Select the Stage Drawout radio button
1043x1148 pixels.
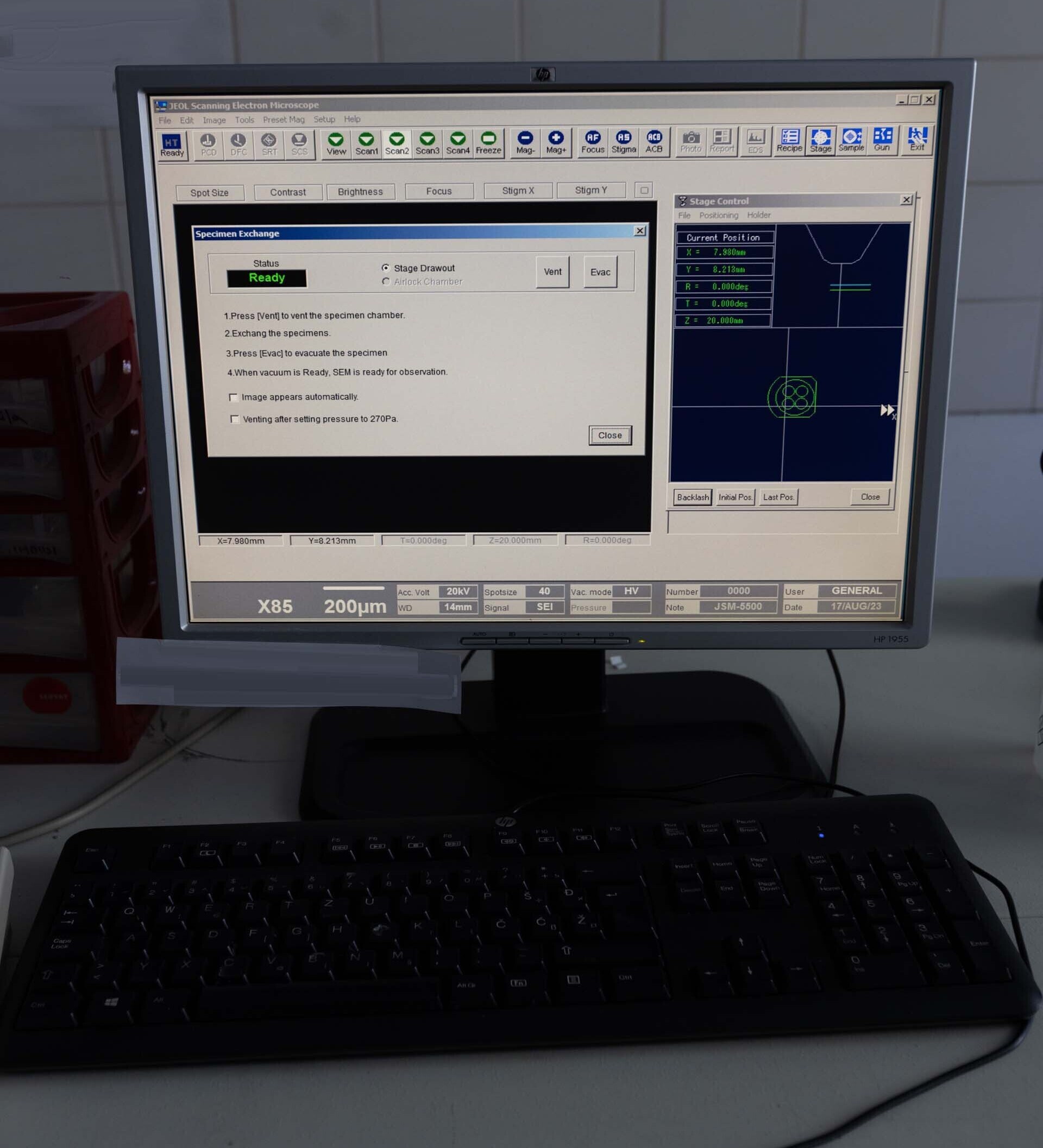pyautogui.click(x=386, y=268)
